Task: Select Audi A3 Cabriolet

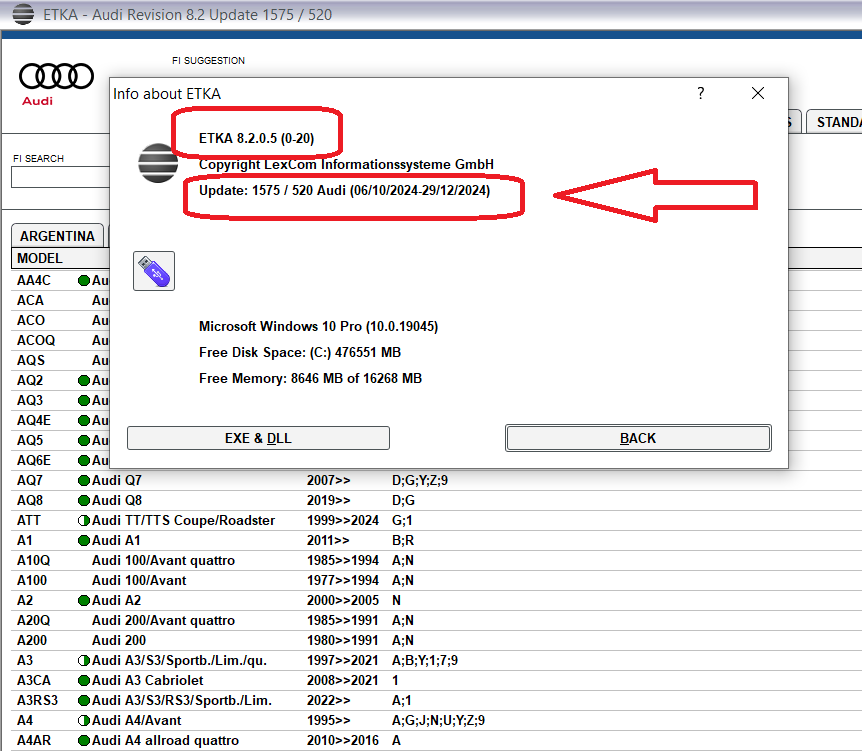Action: (x=147, y=681)
